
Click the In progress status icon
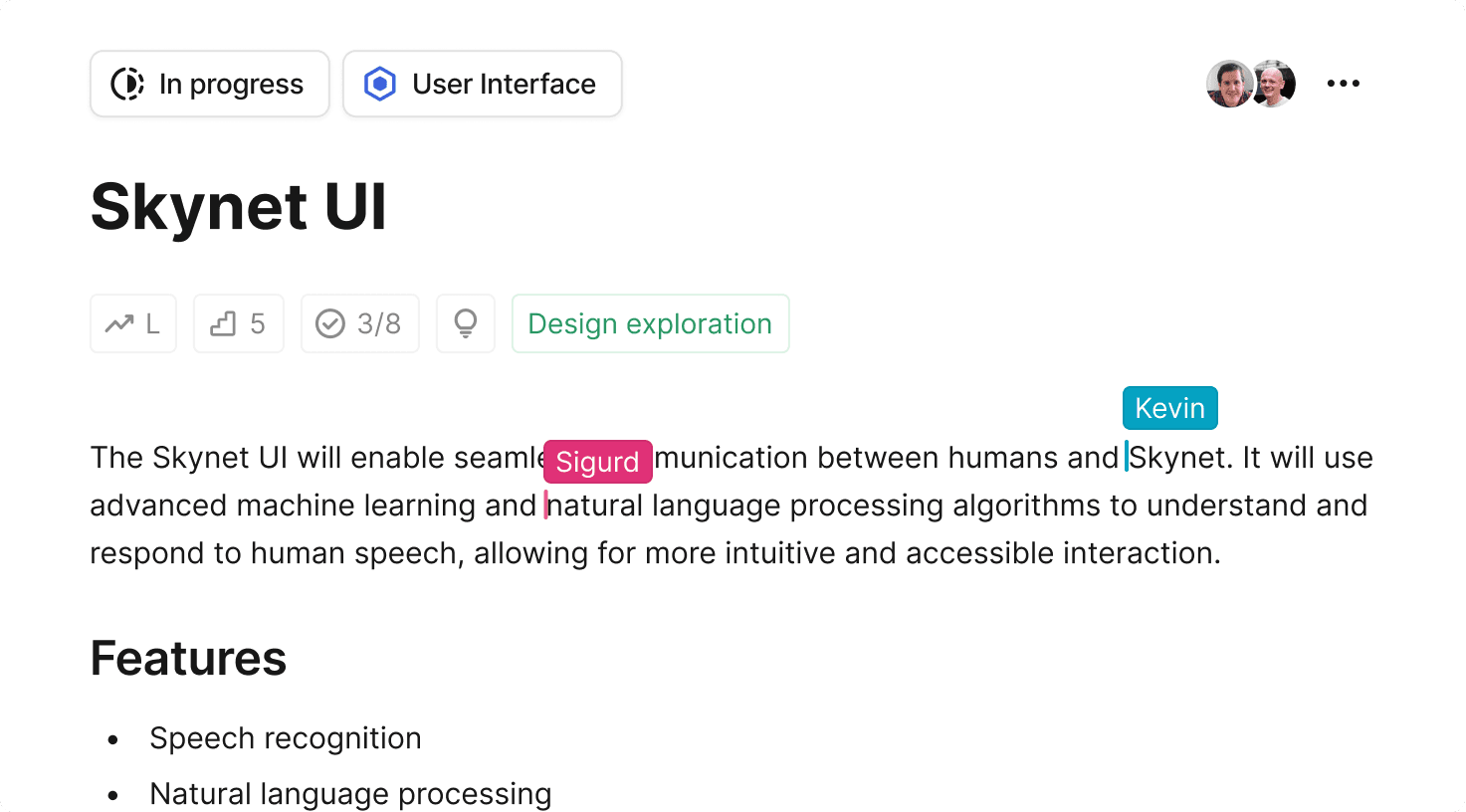click(x=127, y=85)
